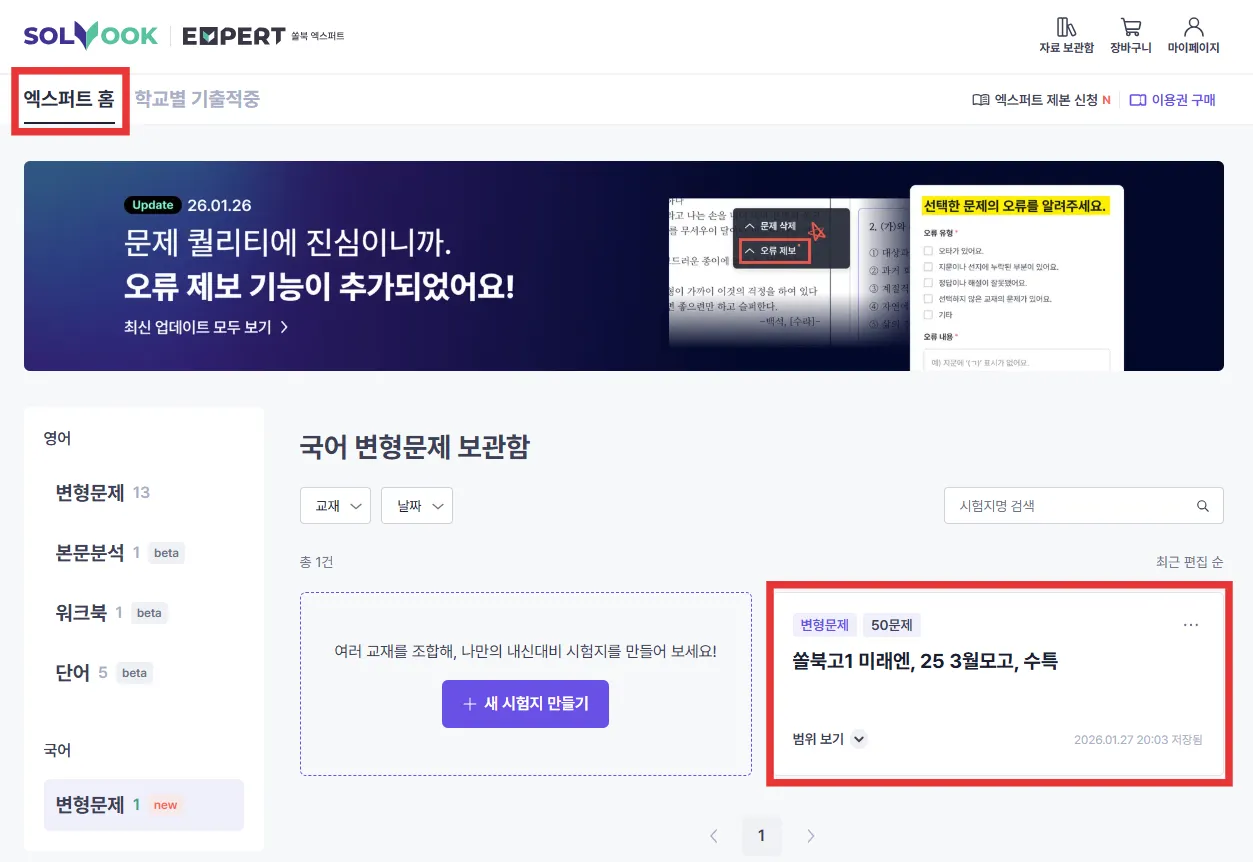Open the 쏠북고1 미래엔 exam card title
Viewport: 1253px width, 862px height.
[925, 661]
